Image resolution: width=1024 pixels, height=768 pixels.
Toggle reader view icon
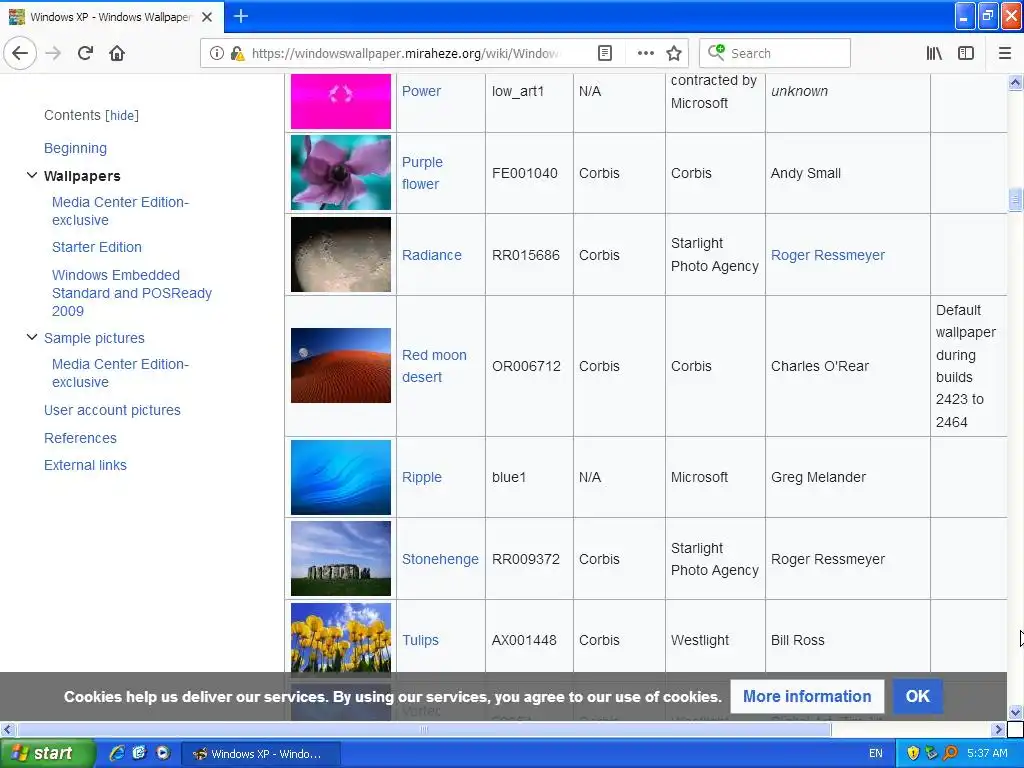(x=605, y=53)
